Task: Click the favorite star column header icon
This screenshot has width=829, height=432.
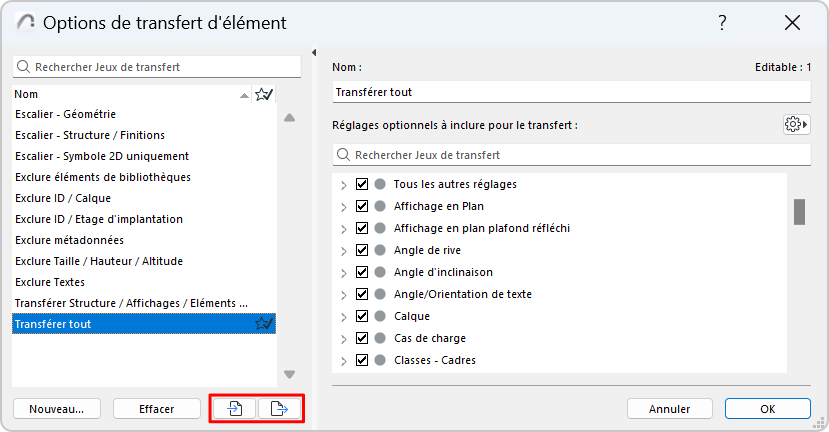Action: (x=264, y=94)
